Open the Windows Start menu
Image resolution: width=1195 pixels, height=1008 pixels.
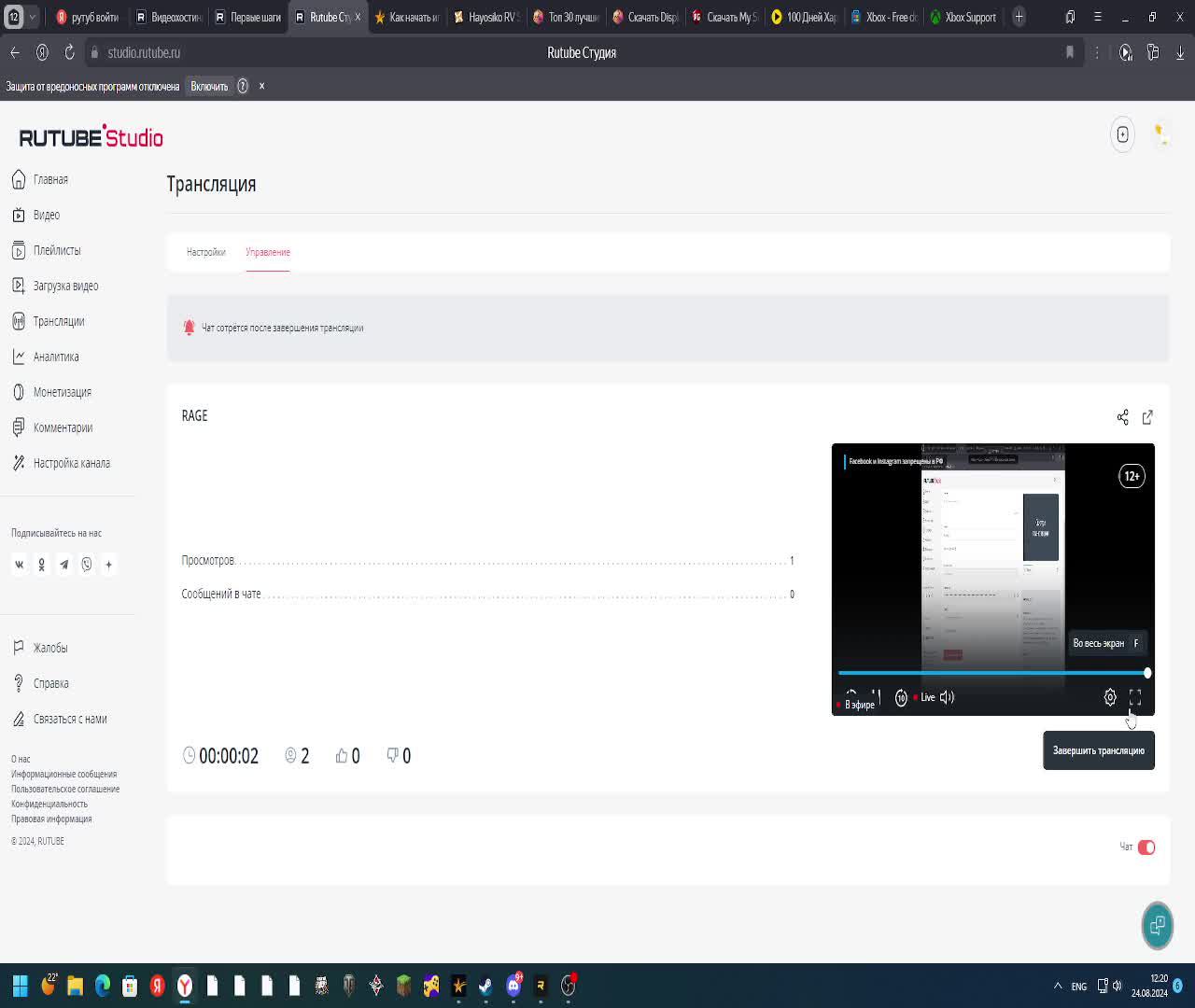(21, 985)
